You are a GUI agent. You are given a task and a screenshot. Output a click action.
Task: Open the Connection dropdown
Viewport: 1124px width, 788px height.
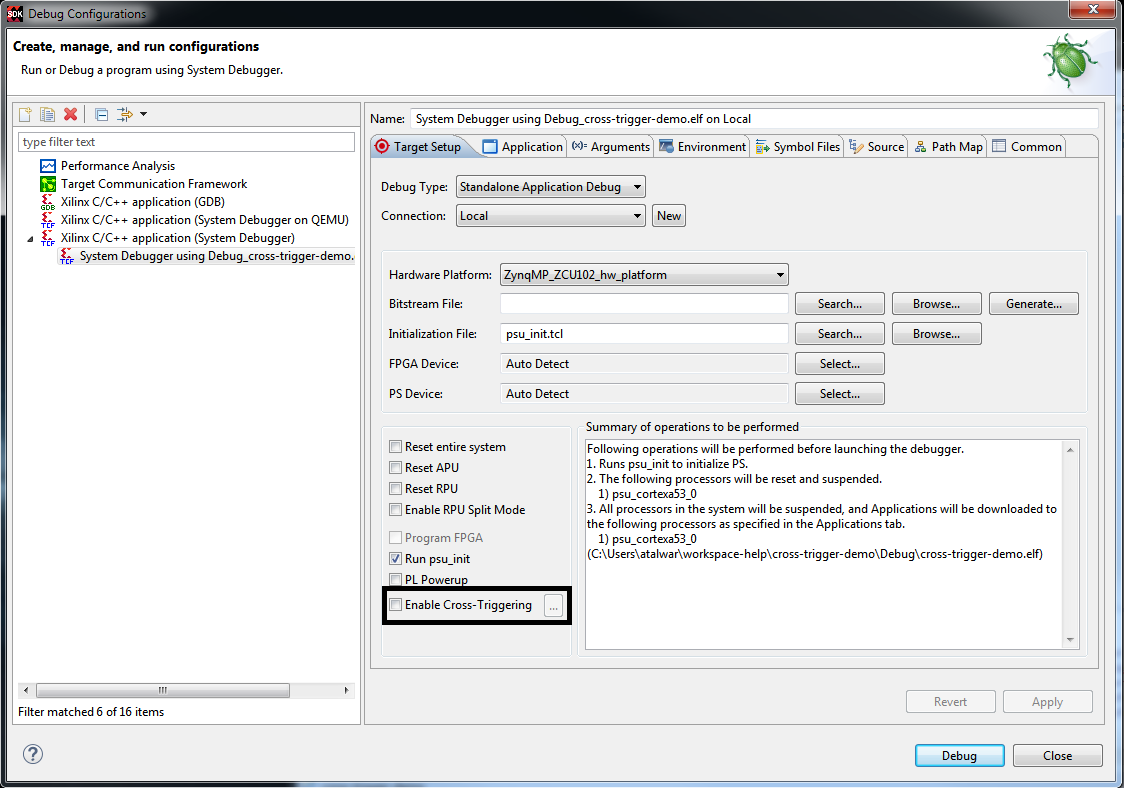[551, 216]
